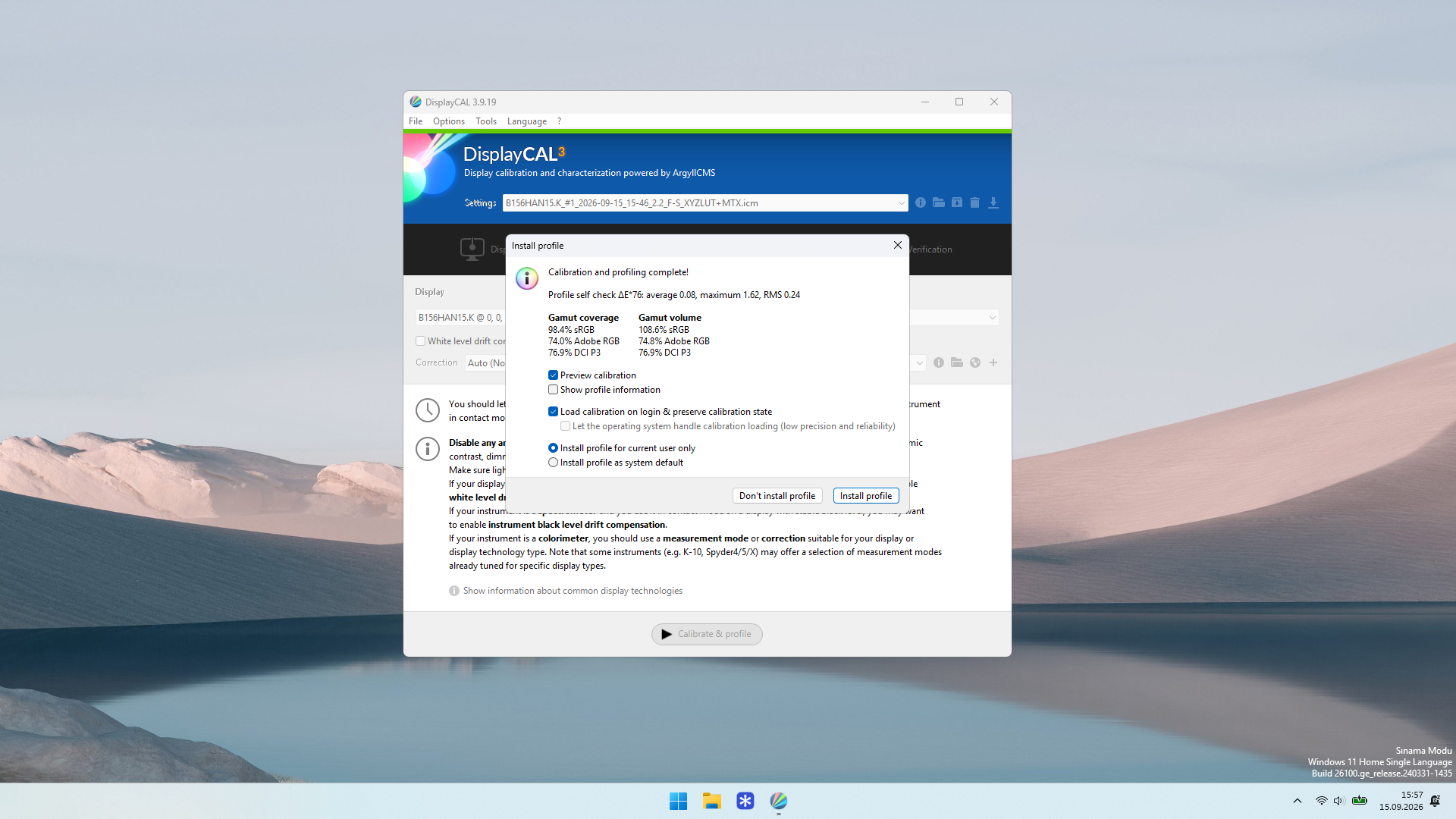Click the Display & instrument monitor icon
This screenshot has height=819, width=1456.
(472, 249)
